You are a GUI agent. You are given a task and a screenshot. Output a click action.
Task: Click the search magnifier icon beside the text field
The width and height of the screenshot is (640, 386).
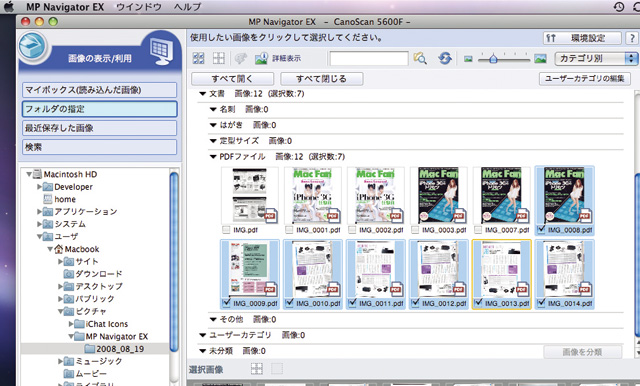pos(420,58)
